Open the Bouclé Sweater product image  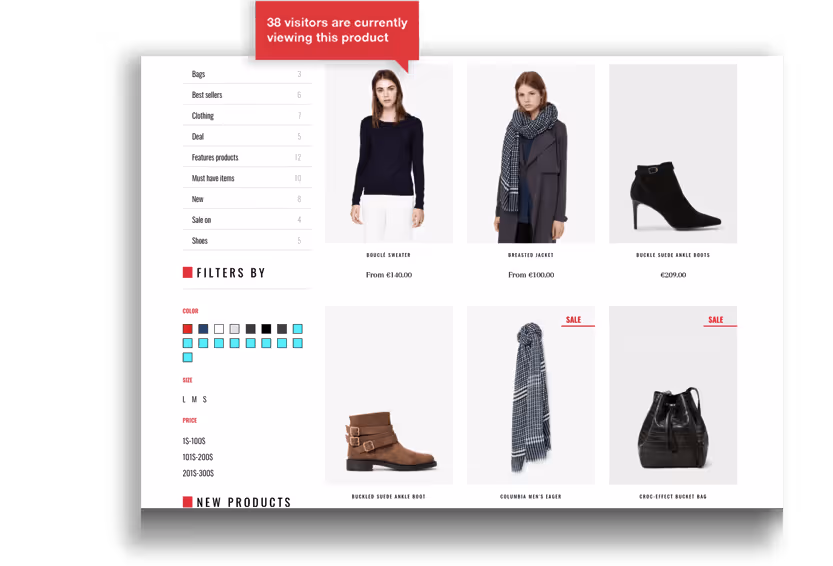click(x=389, y=154)
